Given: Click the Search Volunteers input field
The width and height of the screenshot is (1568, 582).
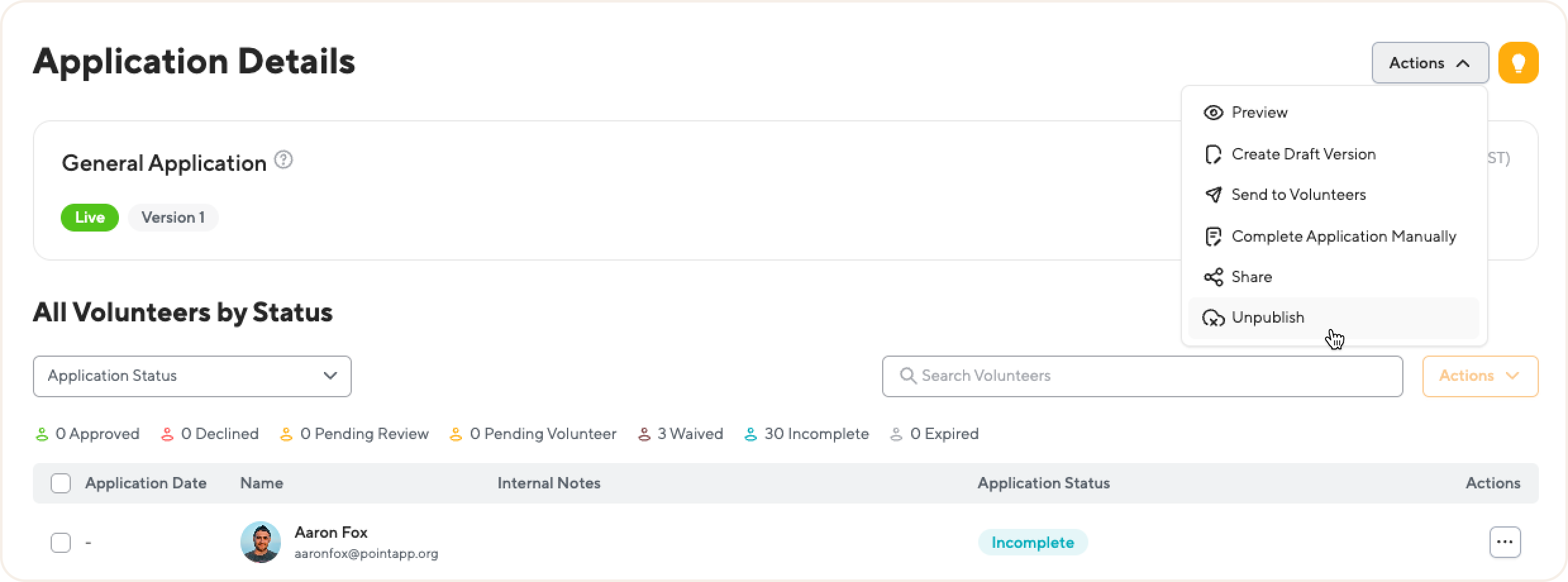Looking at the screenshot, I should pyautogui.click(x=1152, y=376).
